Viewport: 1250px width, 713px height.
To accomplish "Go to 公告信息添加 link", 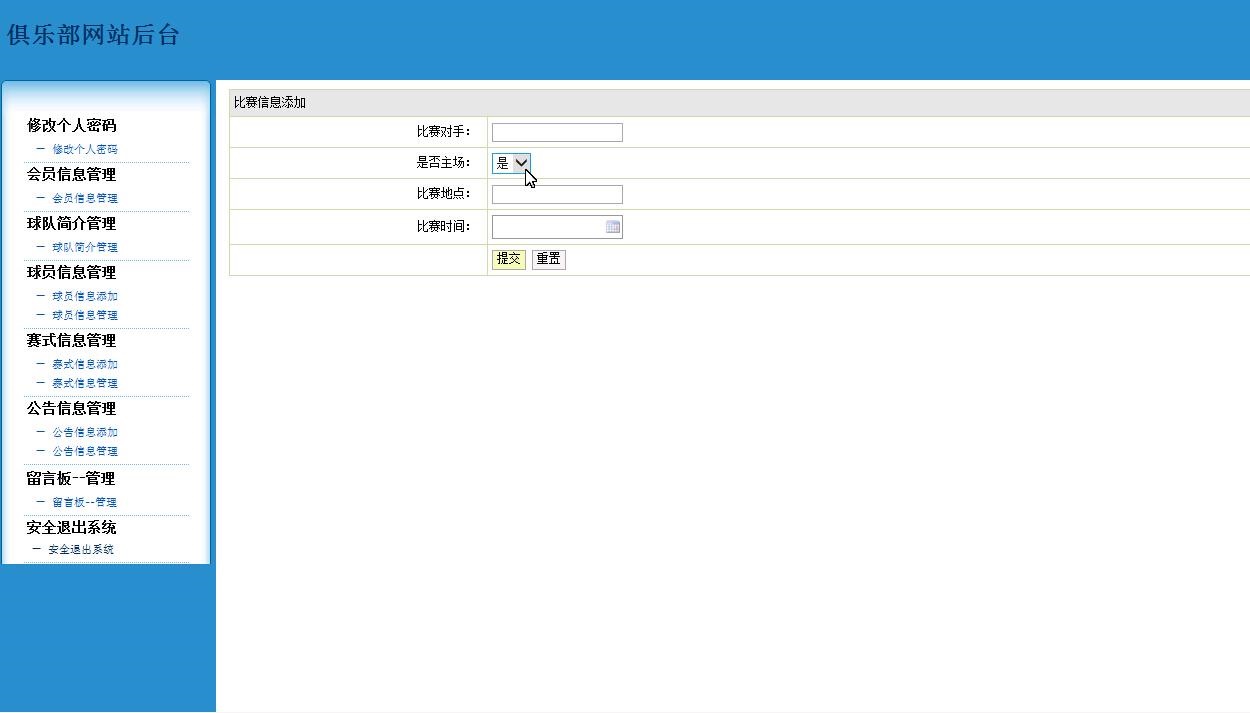I will 85,432.
